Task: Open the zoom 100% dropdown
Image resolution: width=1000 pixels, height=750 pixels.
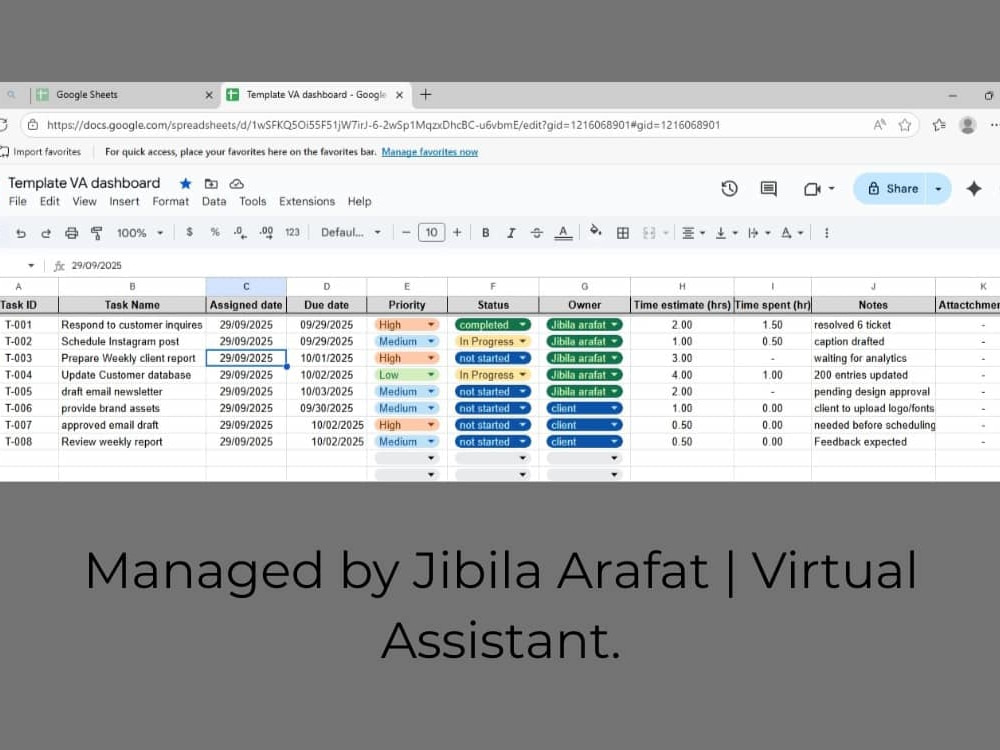Action: pyautogui.click(x=140, y=233)
